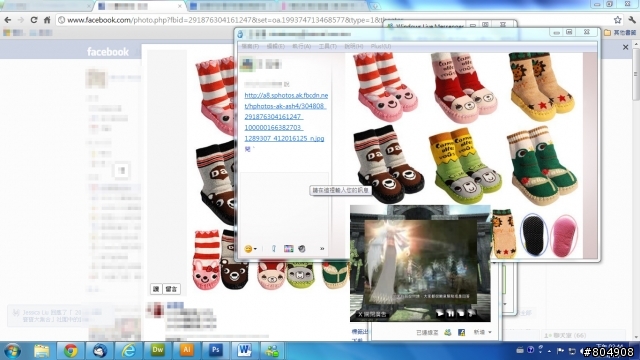Viewport: 640px width, 360px height.
Task: Open the 工具(T) menu in chat window
Action: 327,47
